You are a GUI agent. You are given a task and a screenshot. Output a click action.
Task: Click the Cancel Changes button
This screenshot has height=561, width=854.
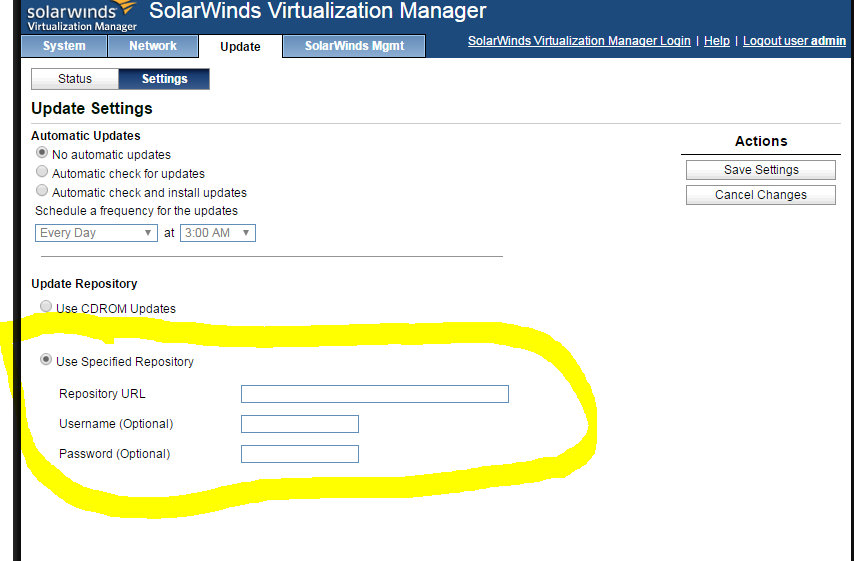[761, 195]
